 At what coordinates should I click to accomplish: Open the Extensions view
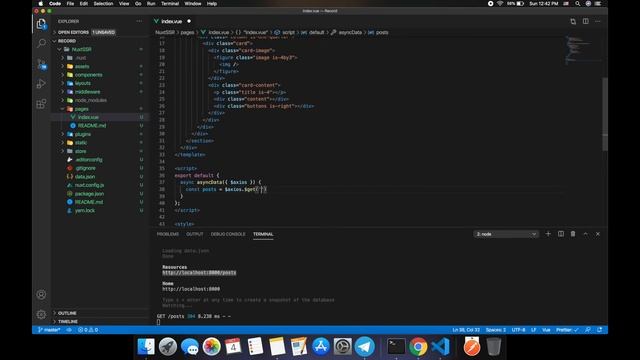click(41, 104)
